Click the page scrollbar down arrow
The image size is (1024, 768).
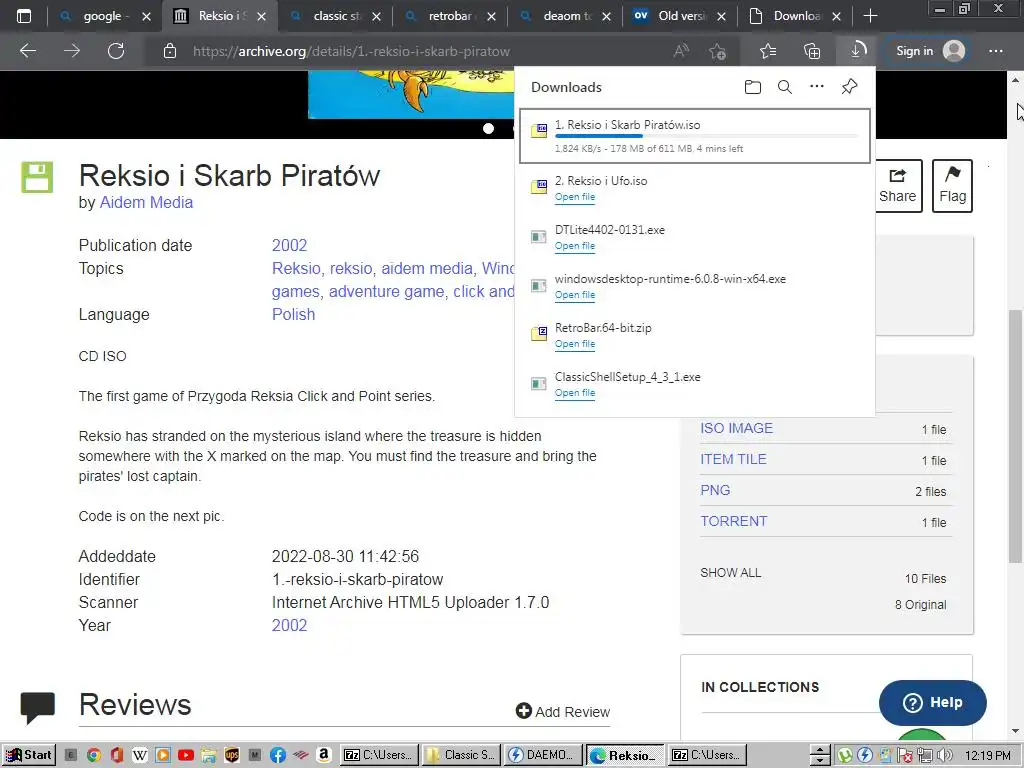click(1016, 731)
